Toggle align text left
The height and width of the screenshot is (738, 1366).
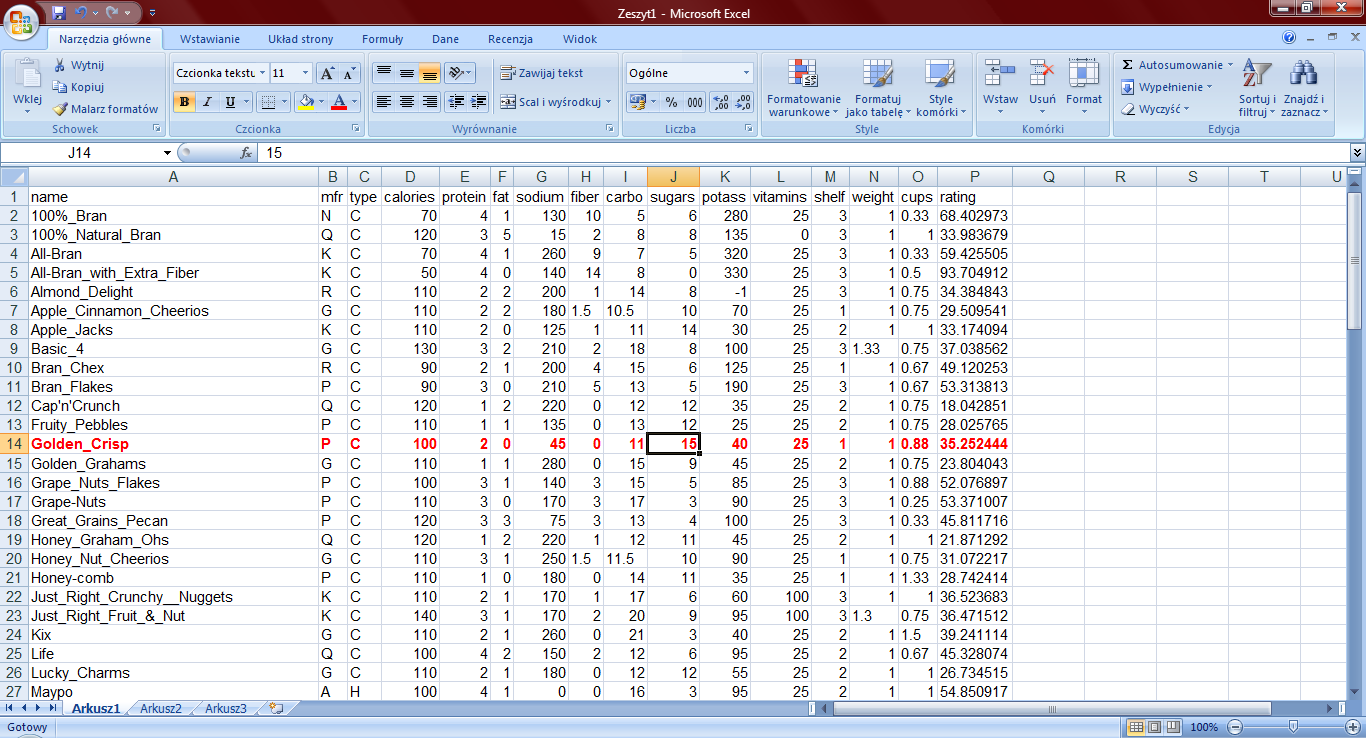point(383,102)
